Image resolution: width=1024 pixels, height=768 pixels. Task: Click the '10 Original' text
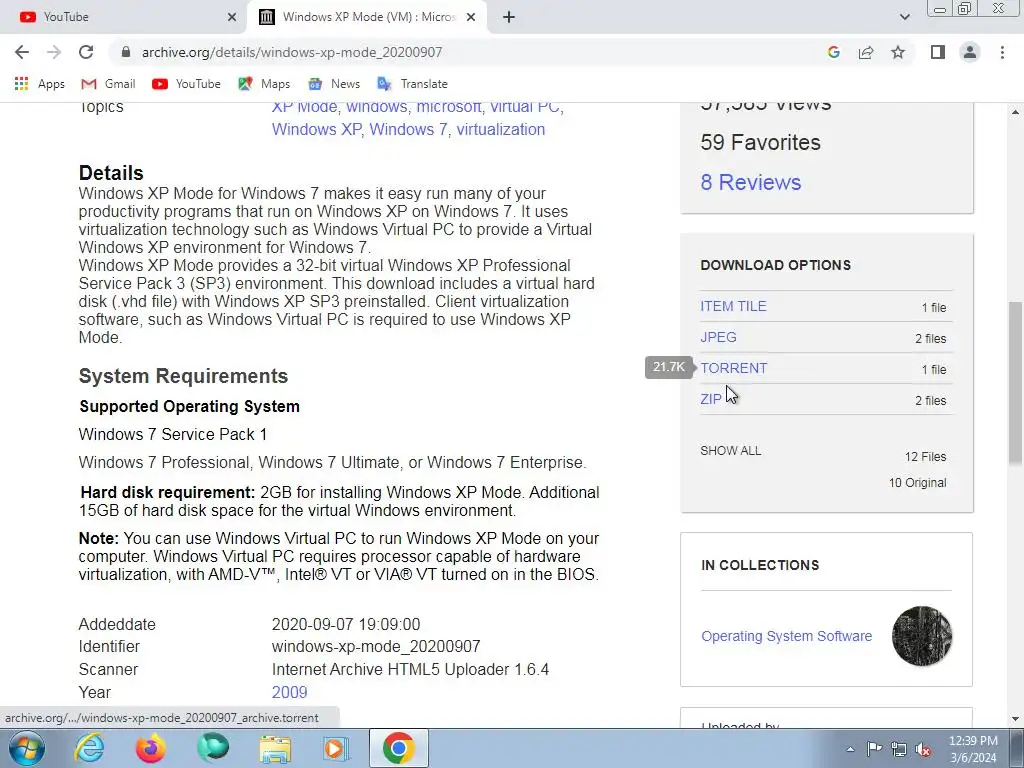coord(918,483)
